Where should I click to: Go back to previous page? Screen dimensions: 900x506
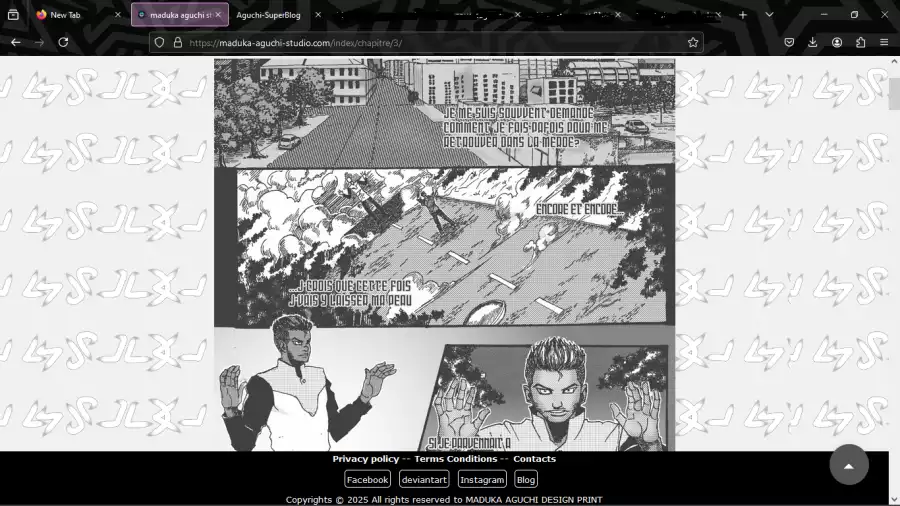pyautogui.click(x=16, y=43)
